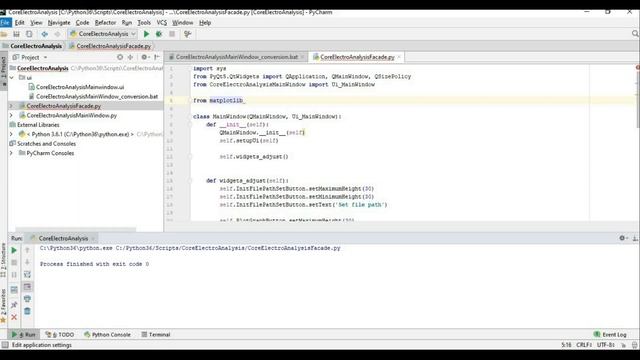
Task: Open the Terminal tool window
Action: tap(156, 335)
